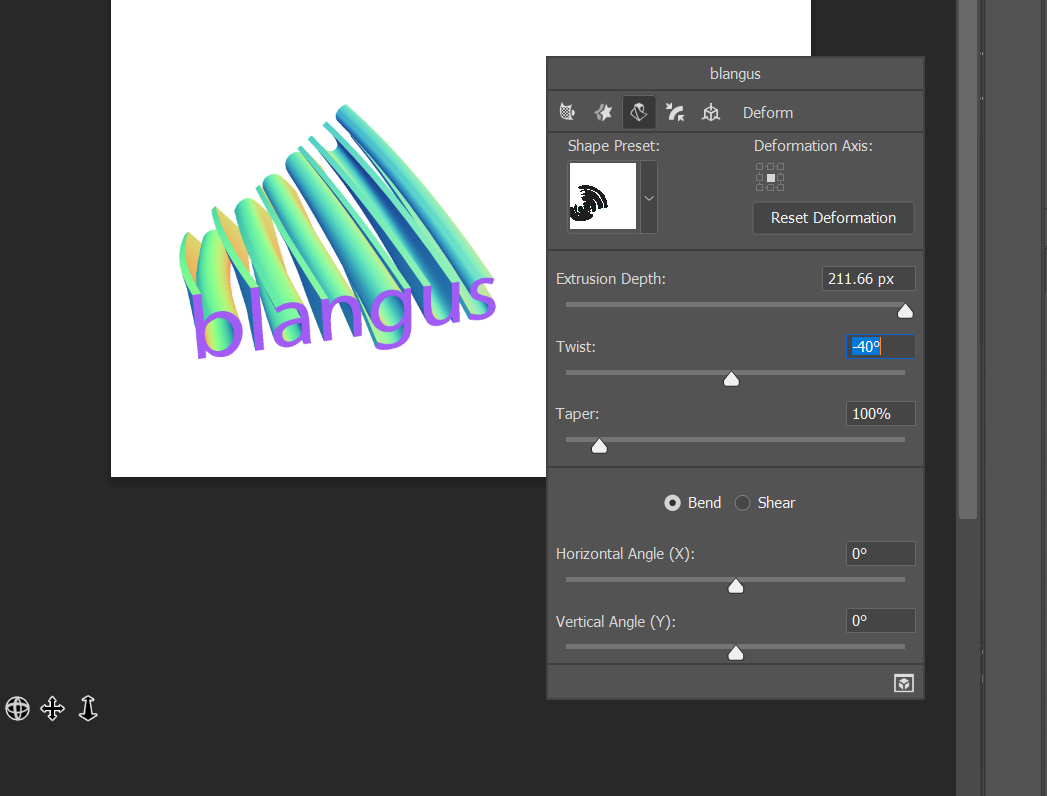Open the Coordinates cube icon
Image resolution: width=1047 pixels, height=796 pixels.
pyautogui.click(x=711, y=112)
